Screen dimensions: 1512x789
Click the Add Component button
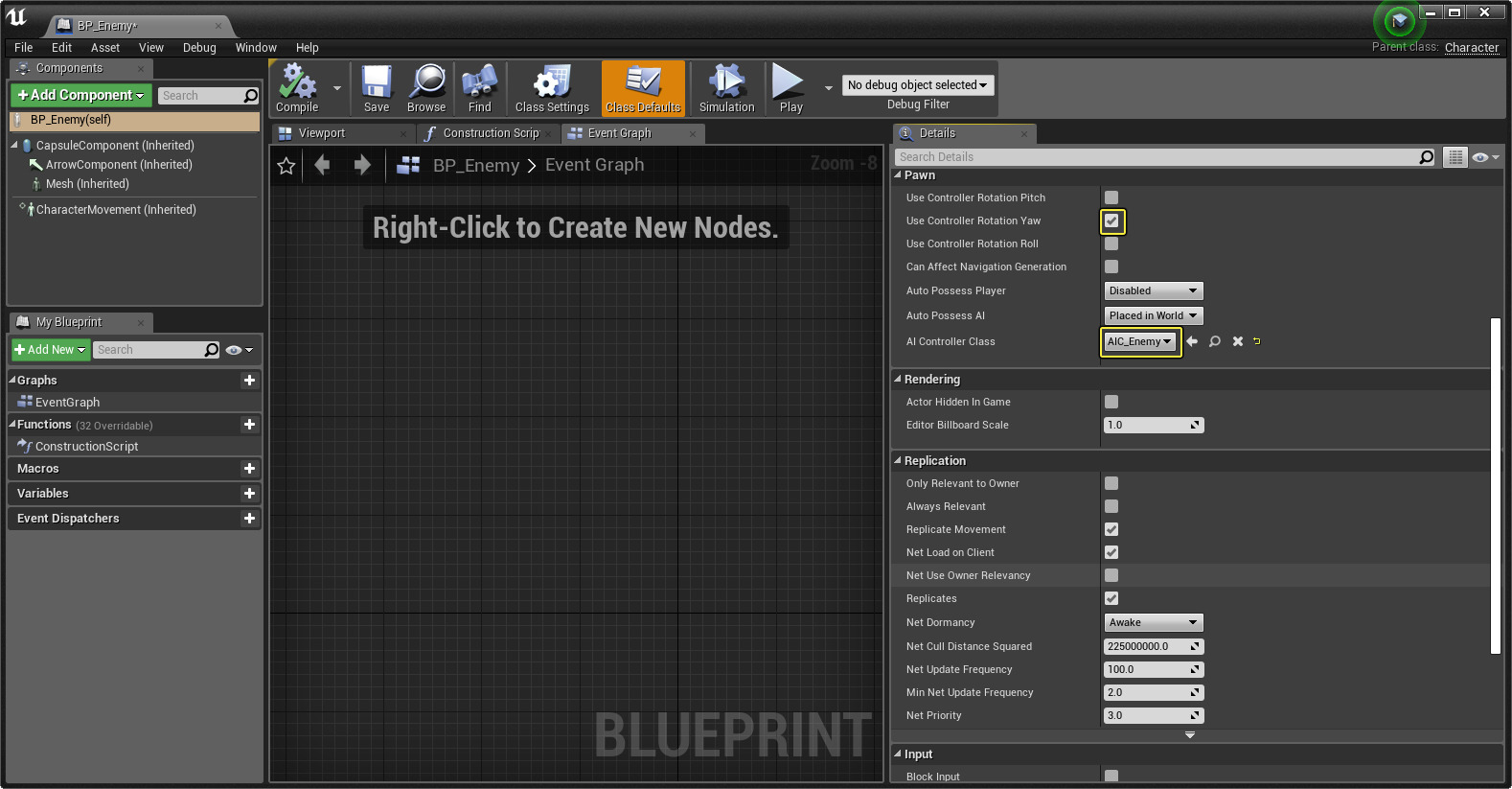(x=80, y=95)
